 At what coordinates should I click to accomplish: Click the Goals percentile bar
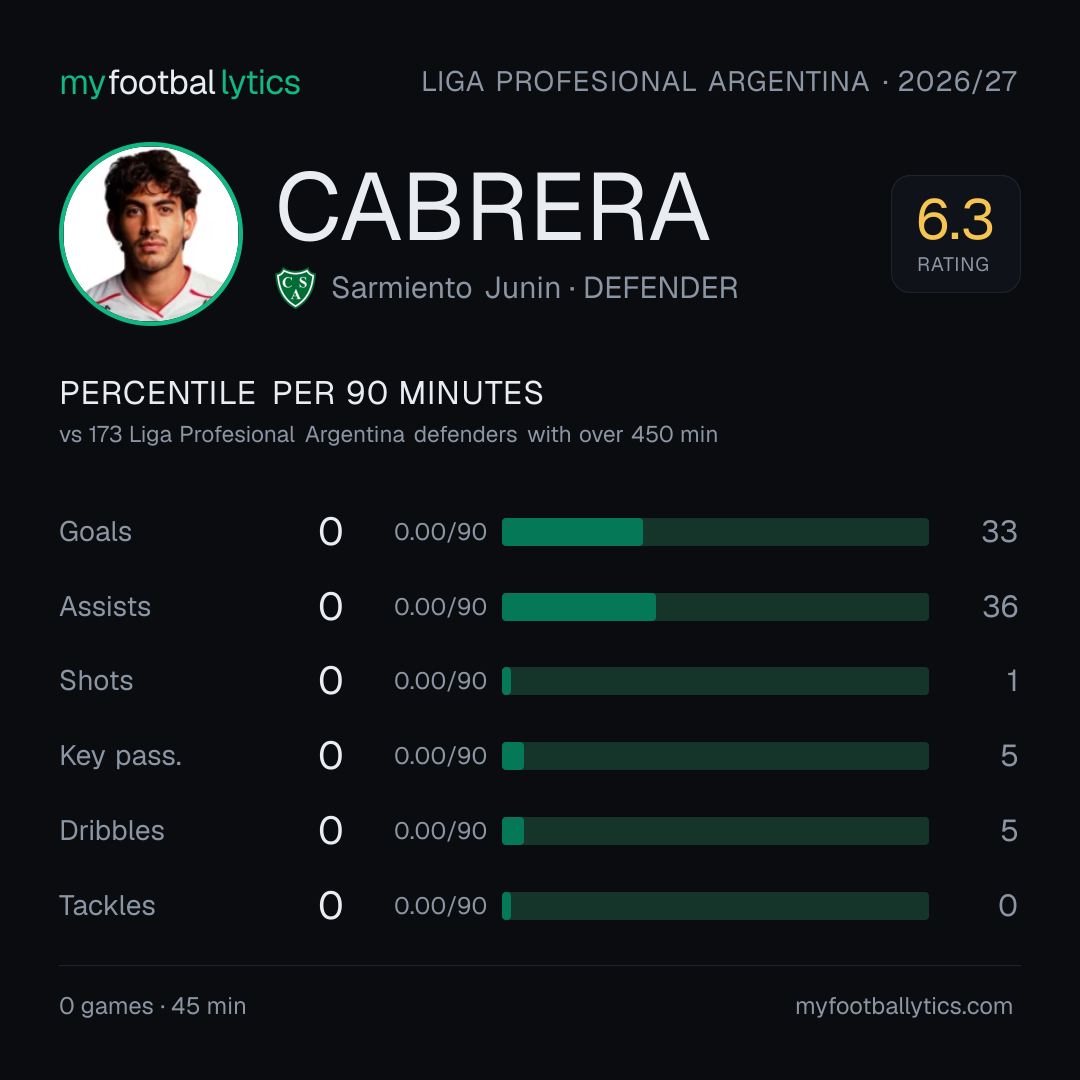(x=715, y=532)
